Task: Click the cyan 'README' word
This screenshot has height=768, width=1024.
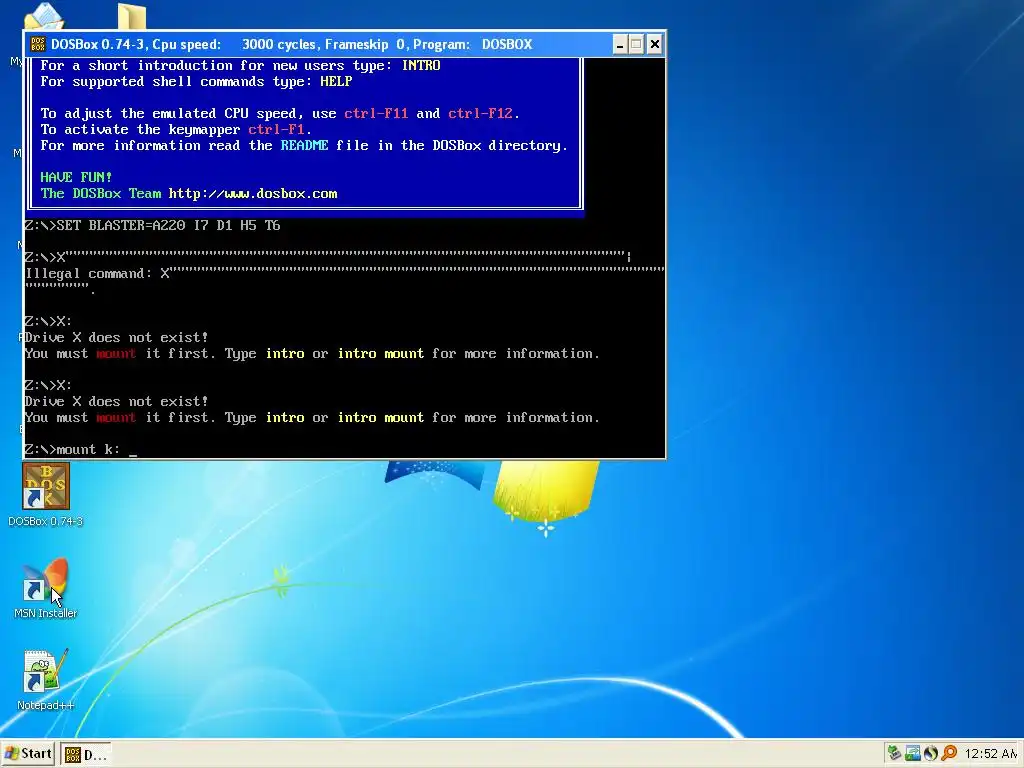Action: (304, 145)
